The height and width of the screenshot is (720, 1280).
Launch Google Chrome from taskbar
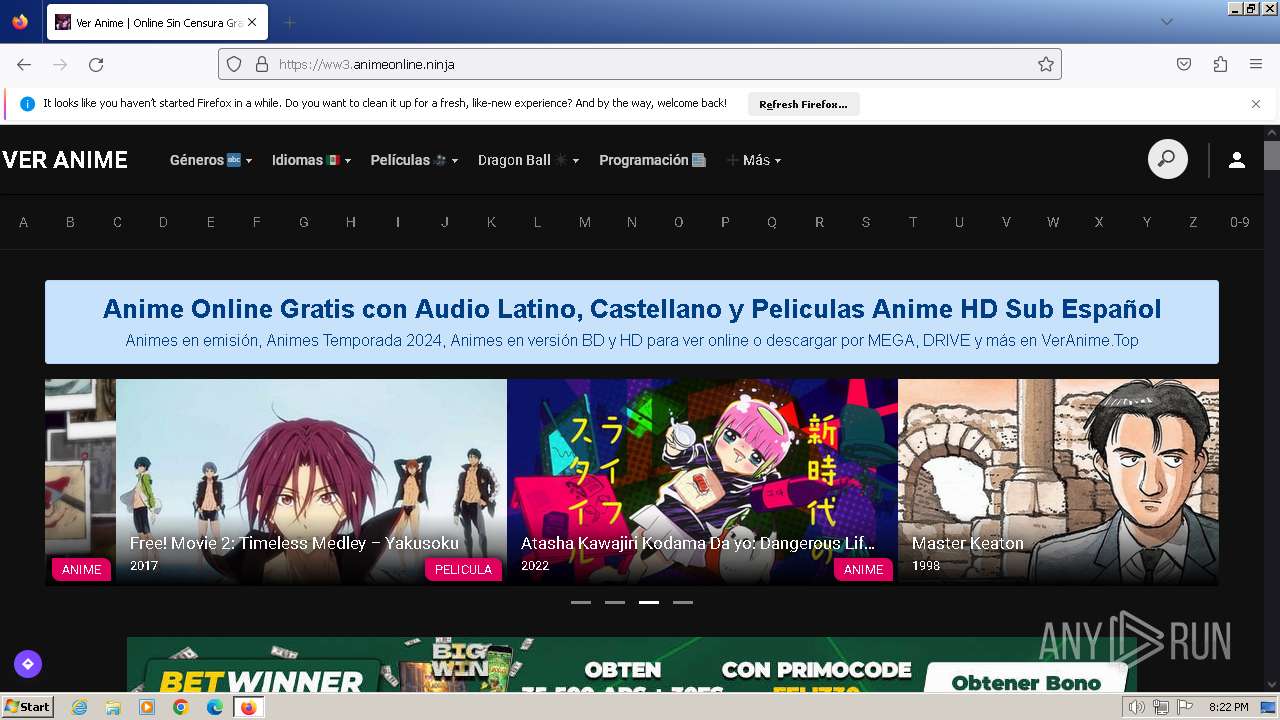pos(180,707)
